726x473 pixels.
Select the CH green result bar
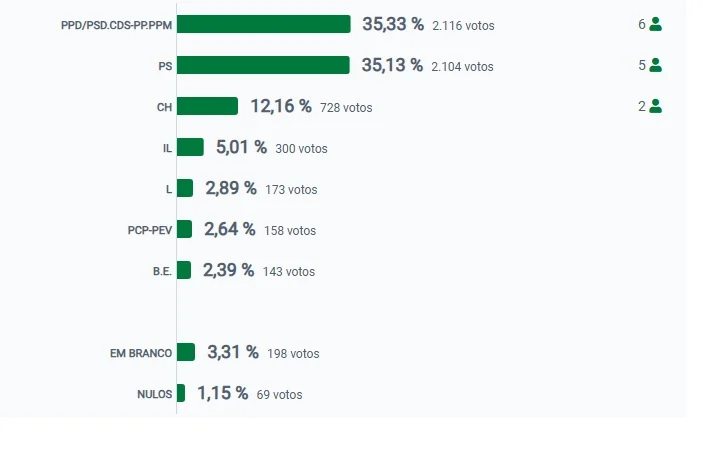(207, 106)
